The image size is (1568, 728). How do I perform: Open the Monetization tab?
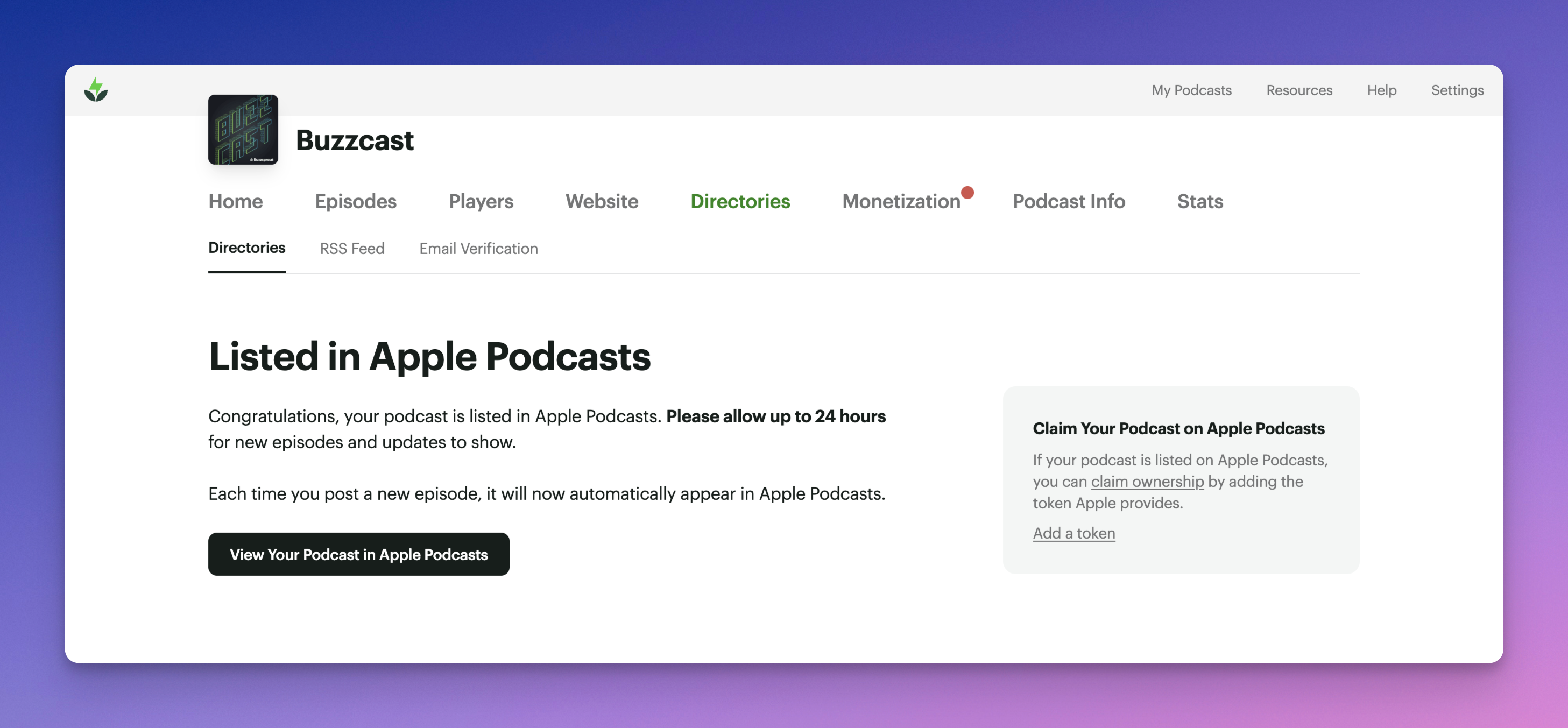tap(900, 201)
